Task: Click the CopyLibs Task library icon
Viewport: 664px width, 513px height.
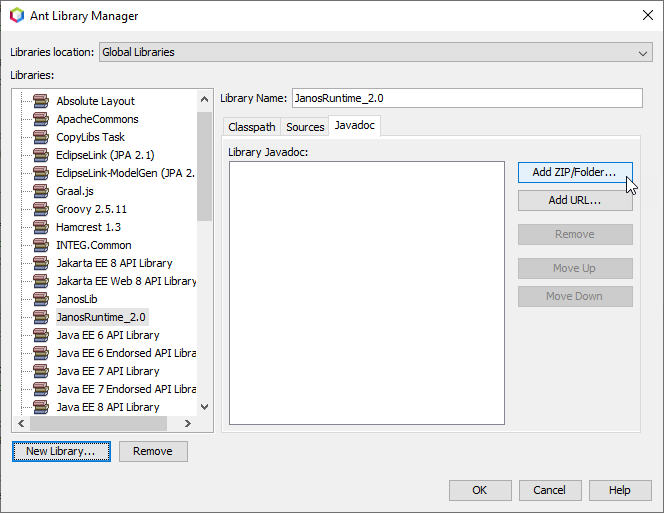Action: click(x=41, y=137)
